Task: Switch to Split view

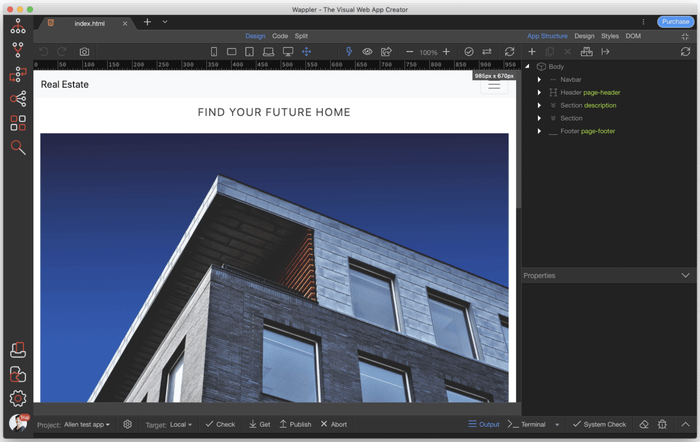Action: 301,36
